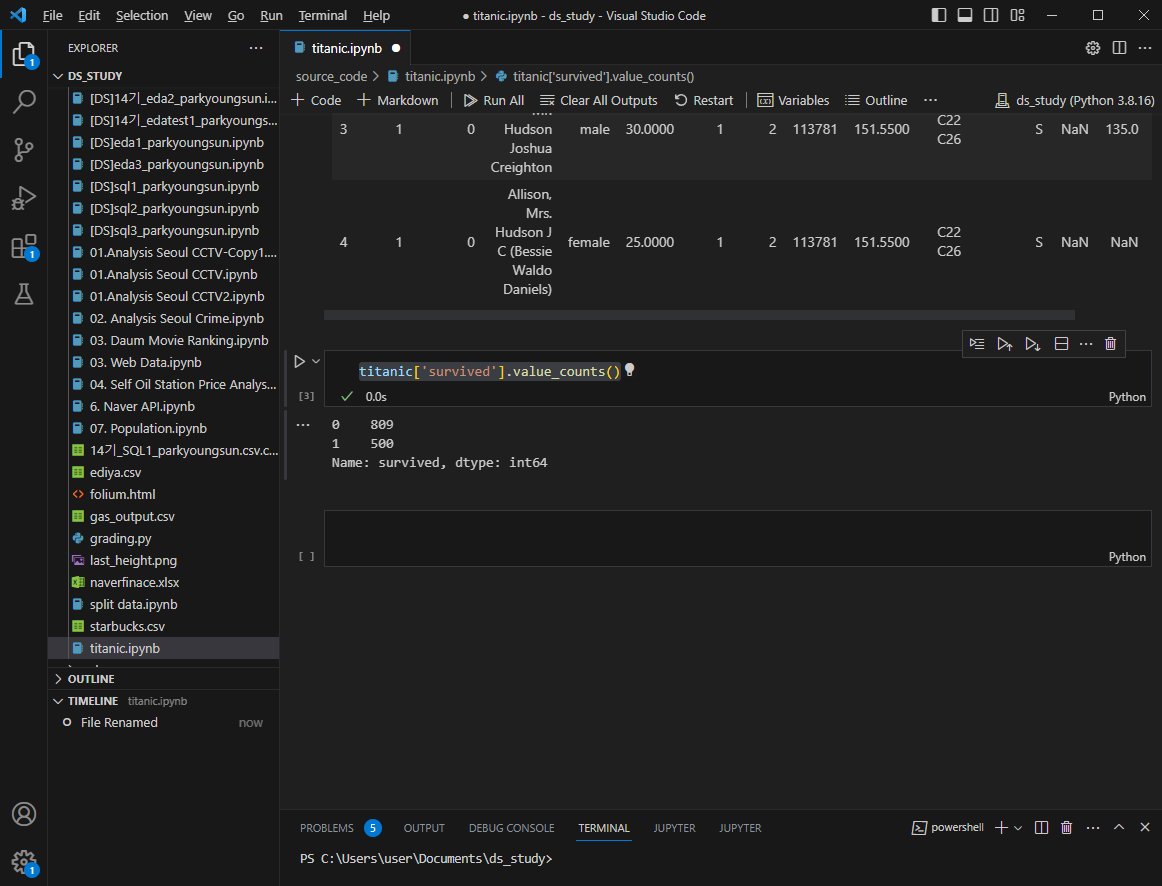
Task: Split editor right icon
Action: click(1119, 48)
